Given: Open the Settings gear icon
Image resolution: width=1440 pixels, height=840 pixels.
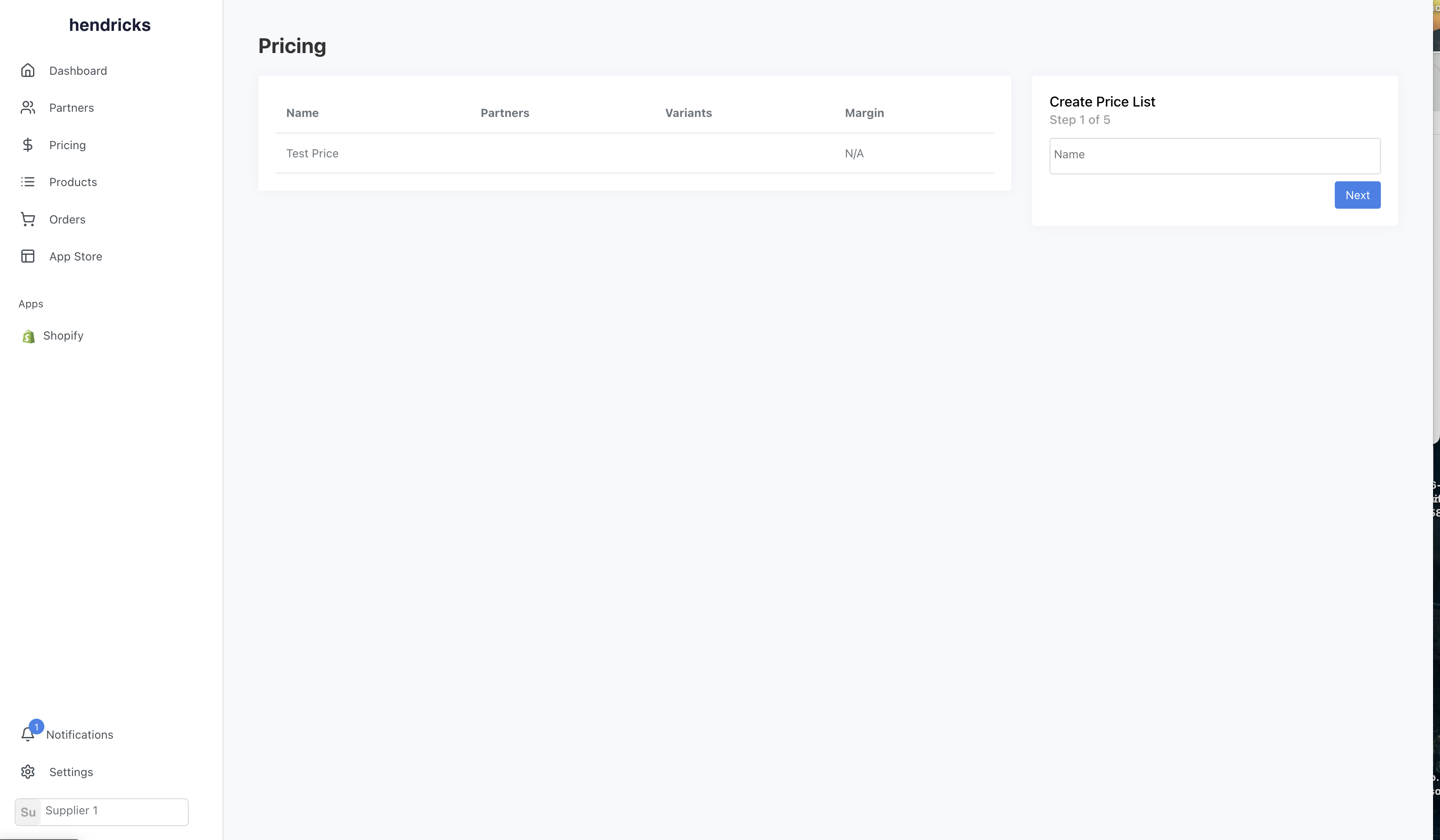Looking at the screenshot, I should click(x=27, y=771).
